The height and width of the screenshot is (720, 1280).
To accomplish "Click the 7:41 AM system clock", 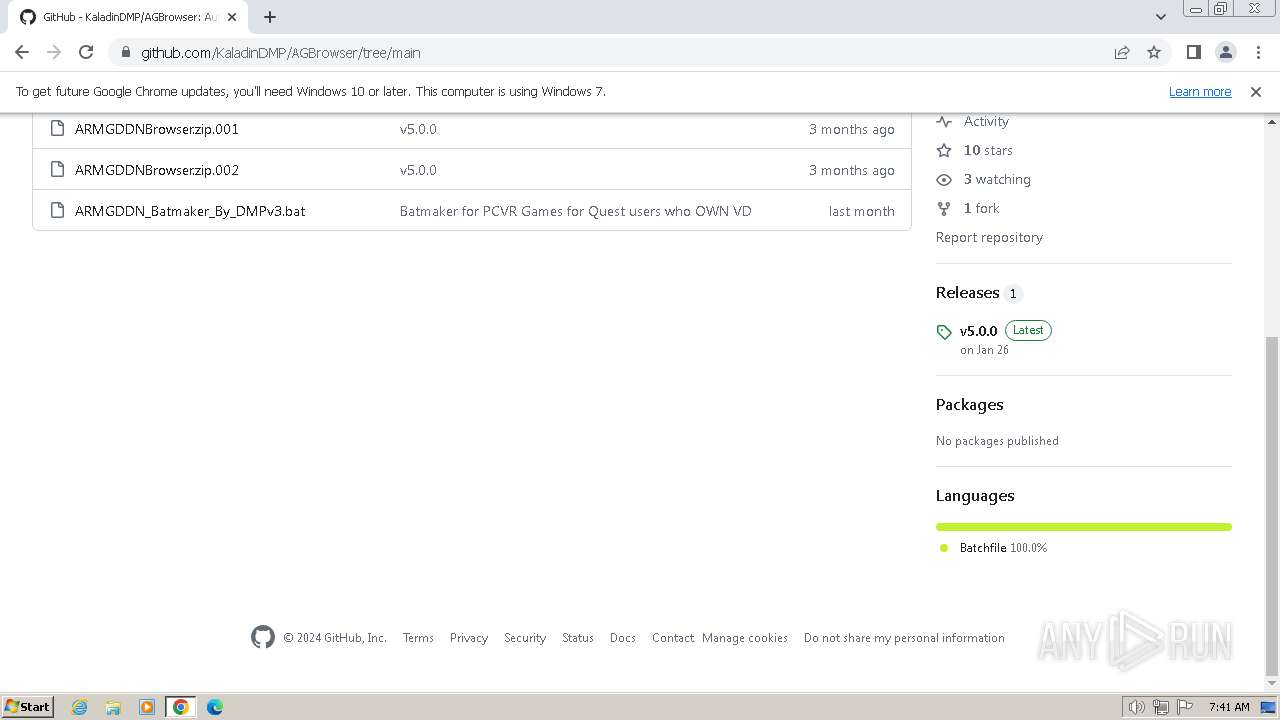I will click(1229, 707).
